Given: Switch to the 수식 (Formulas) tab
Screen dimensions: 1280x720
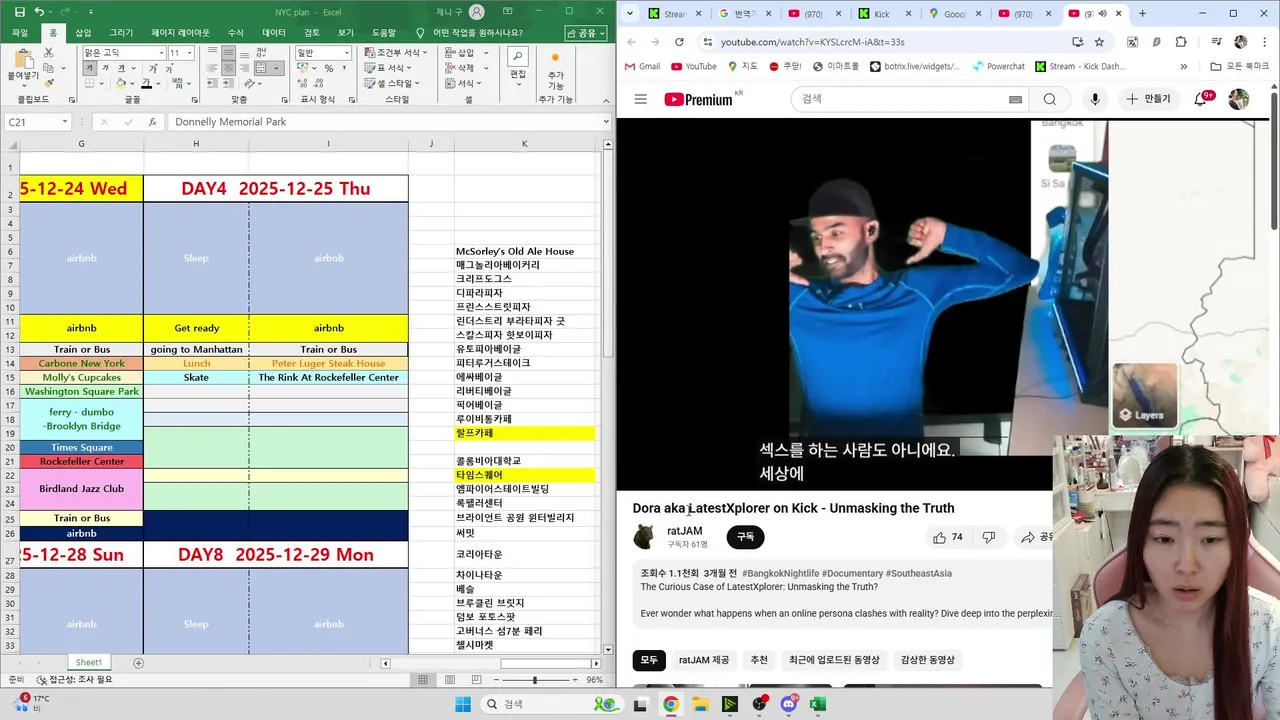Looking at the screenshot, I should tap(236, 33).
